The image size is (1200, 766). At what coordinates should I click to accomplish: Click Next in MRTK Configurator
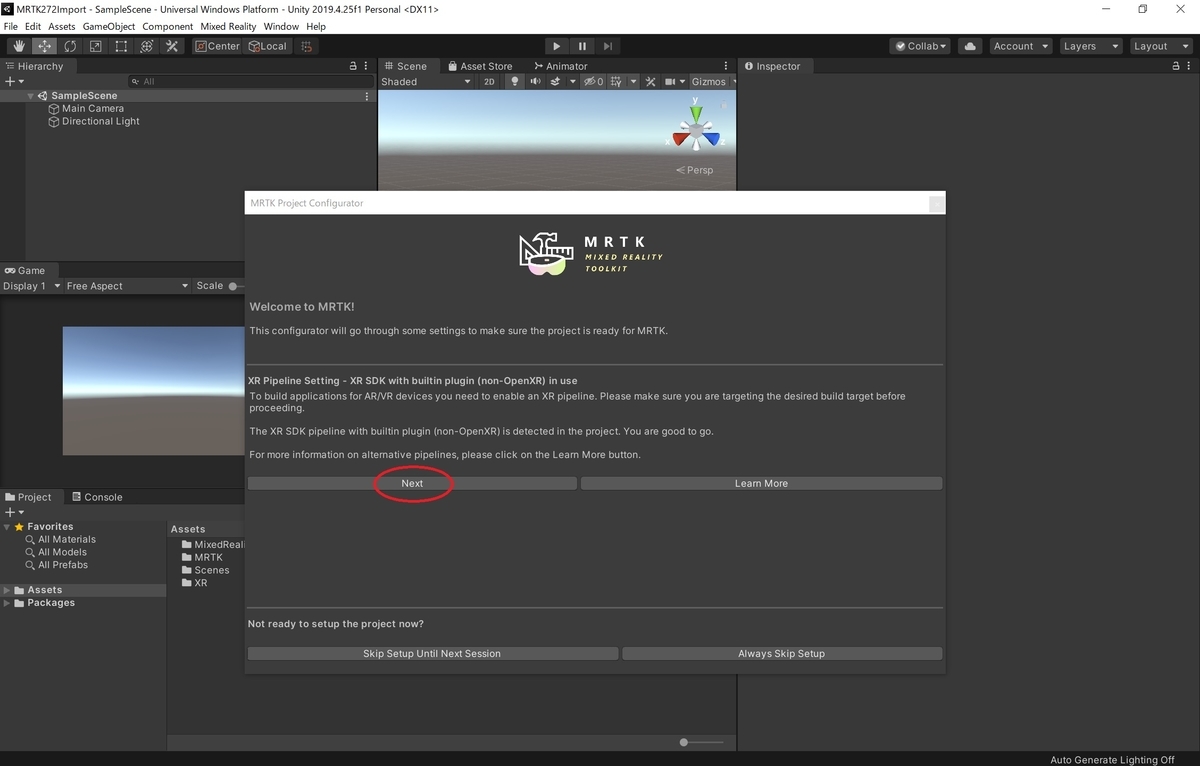click(x=412, y=483)
